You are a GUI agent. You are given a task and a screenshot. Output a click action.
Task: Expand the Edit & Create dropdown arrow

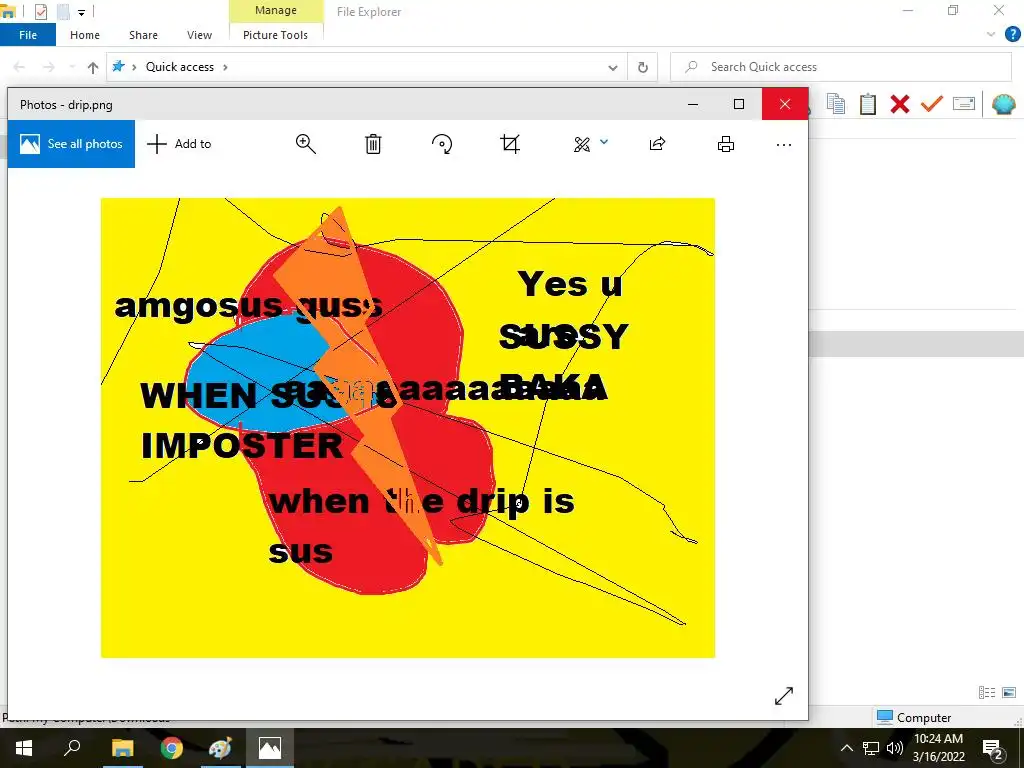coord(604,142)
